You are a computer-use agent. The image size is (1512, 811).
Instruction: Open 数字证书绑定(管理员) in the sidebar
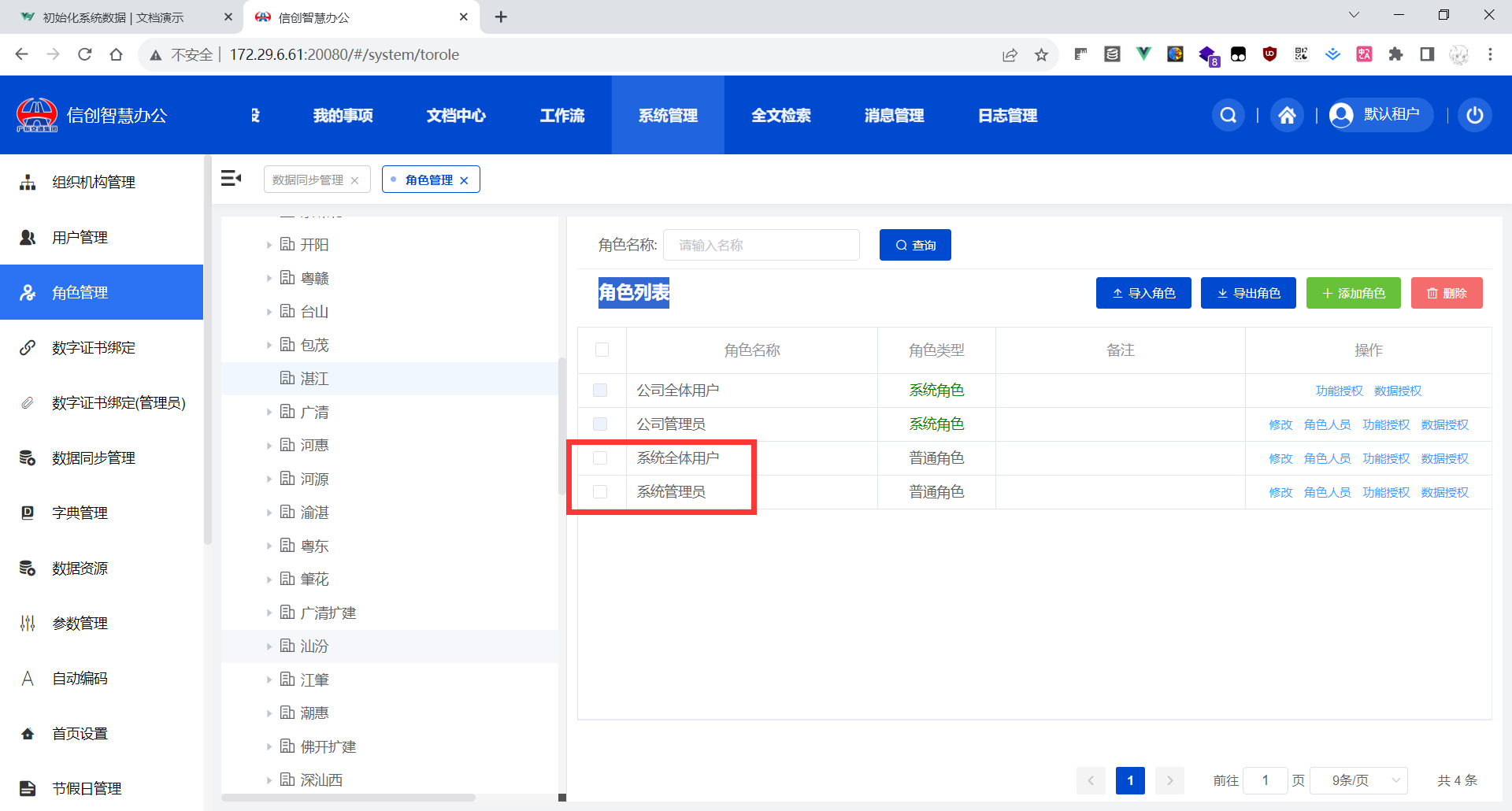(102, 402)
